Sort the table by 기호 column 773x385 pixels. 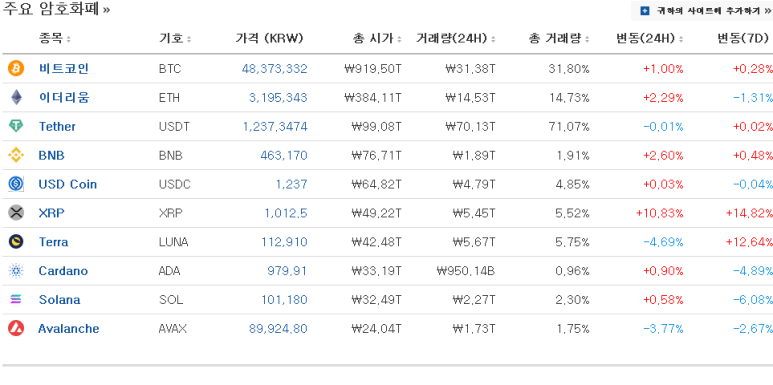coord(175,38)
